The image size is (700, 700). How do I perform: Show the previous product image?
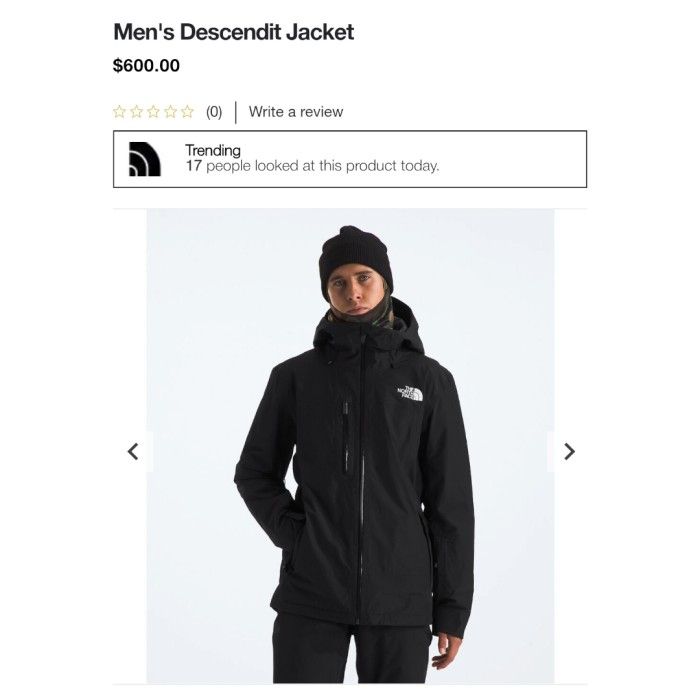coord(133,451)
